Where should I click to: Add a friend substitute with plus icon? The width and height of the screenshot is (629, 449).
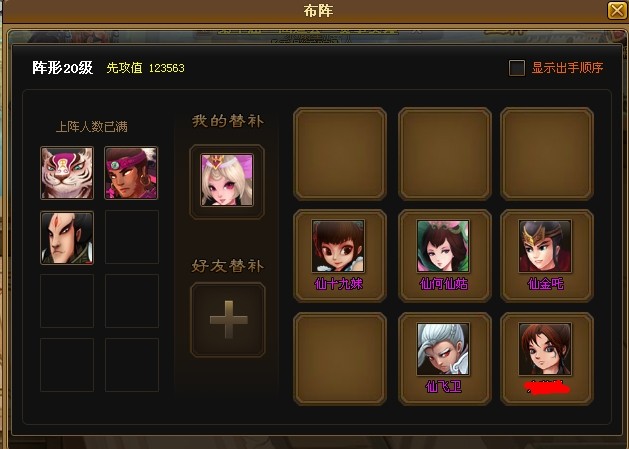click(x=228, y=319)
